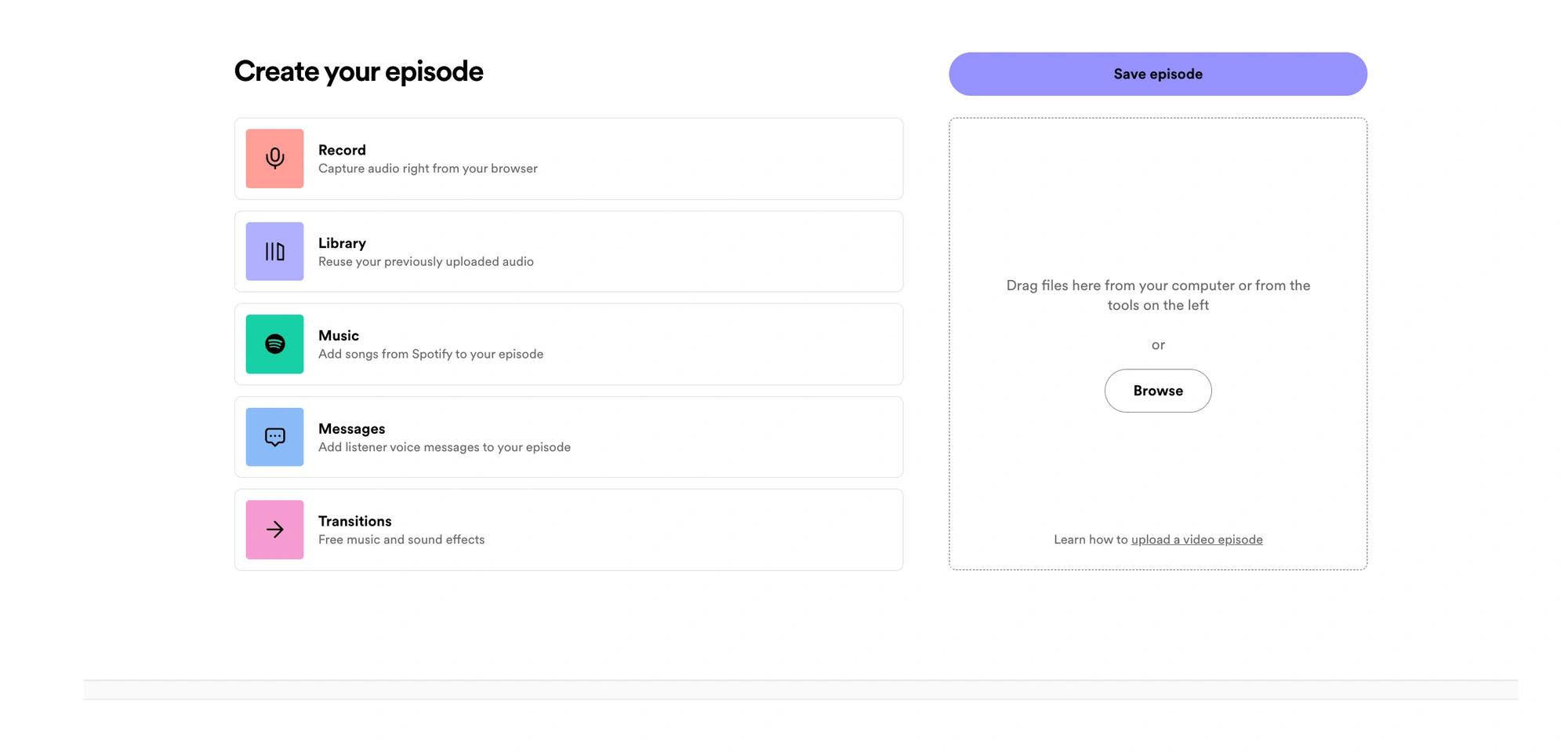Image resolution: width=1568 pixels, height=753 pixels.
Task: Select the green Spotify Music icon
Action: pos(274,344)
